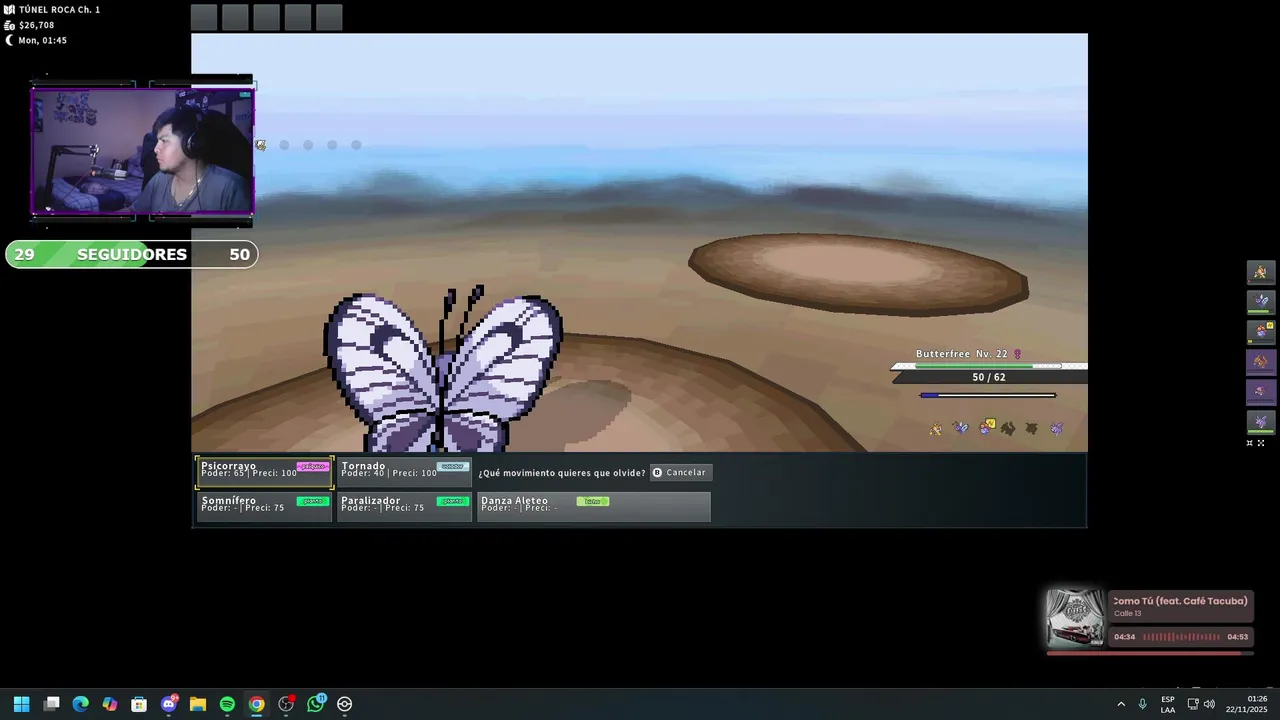Open Copilot from the taskbar
Screen dimensions: 1280x720
110,704
